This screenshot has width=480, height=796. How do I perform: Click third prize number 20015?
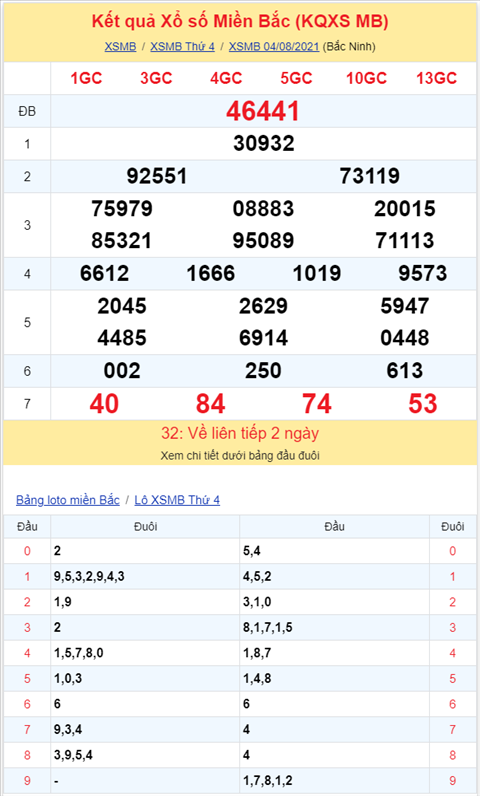(404, 209)
